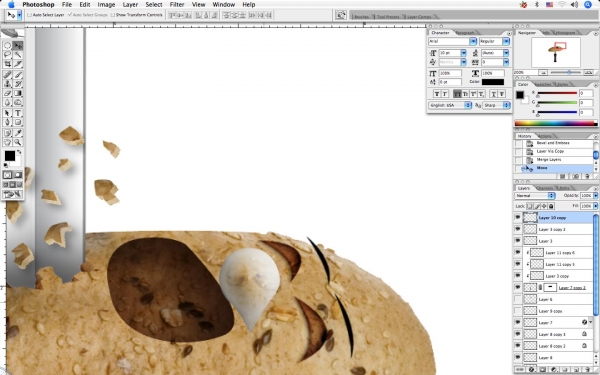The image size is (600, 375).
Task: Click the color spectrum ramp bar
Action: point(556,123)
